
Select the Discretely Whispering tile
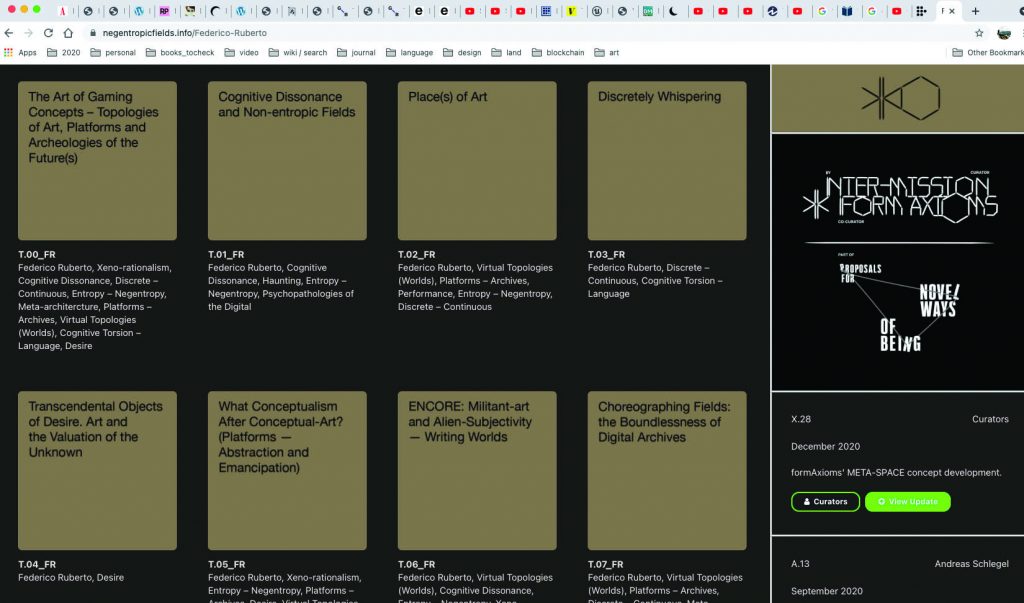tap(667, 160)
